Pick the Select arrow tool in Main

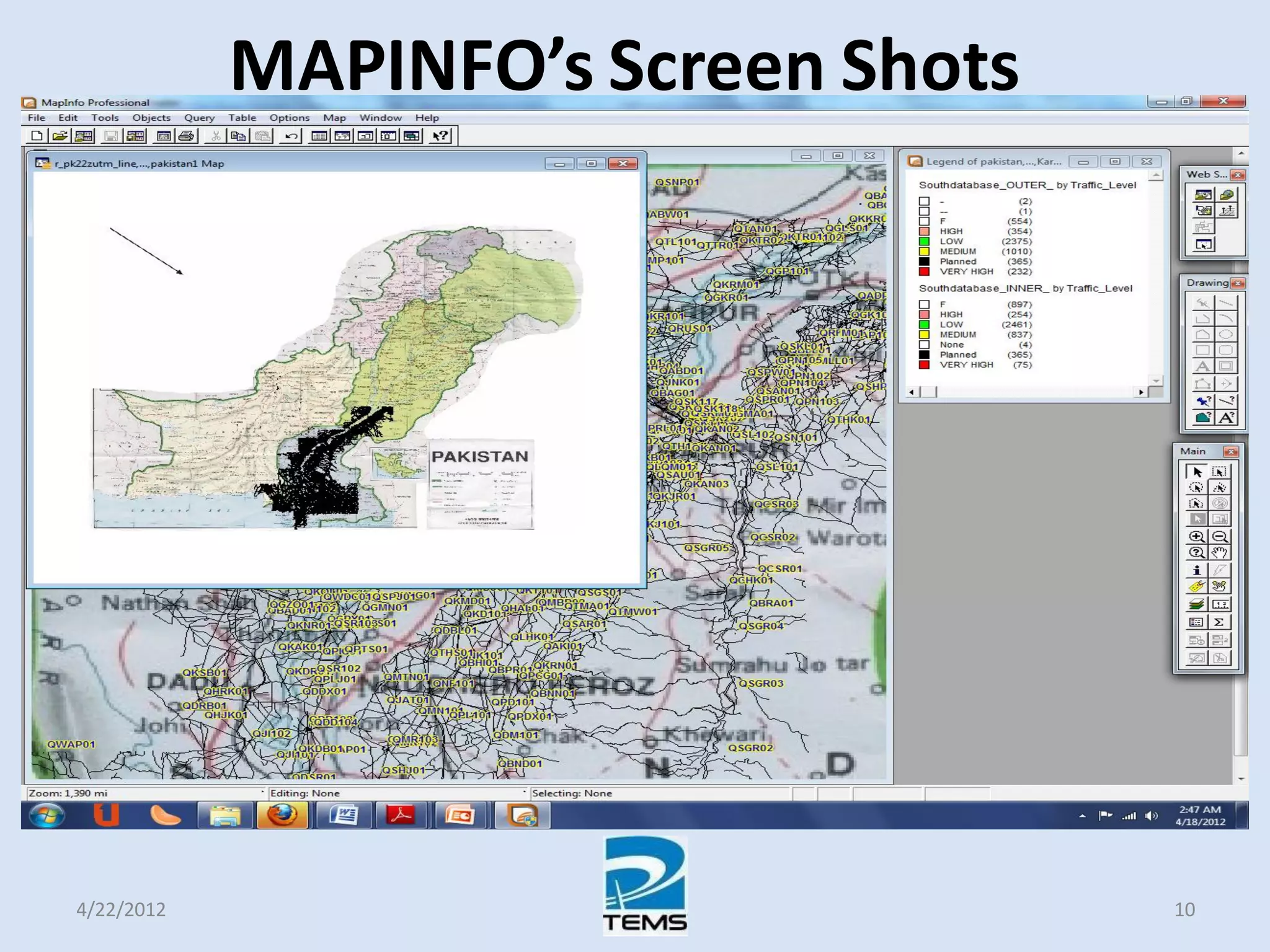click(x=1197, y=472)
